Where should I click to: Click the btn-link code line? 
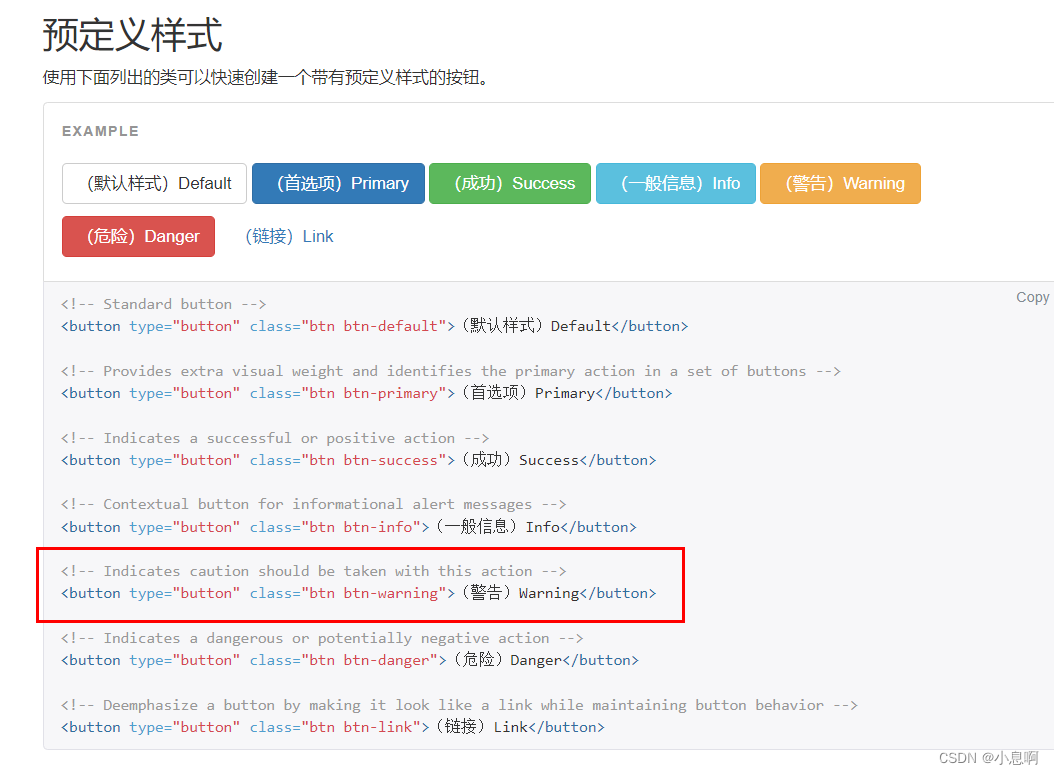coord(333,727)
